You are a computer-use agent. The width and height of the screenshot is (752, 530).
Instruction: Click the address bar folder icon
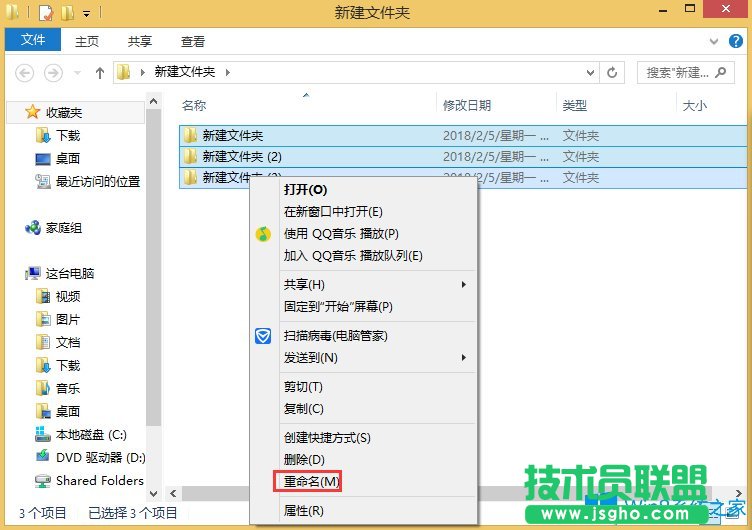[x=124, y=72]
